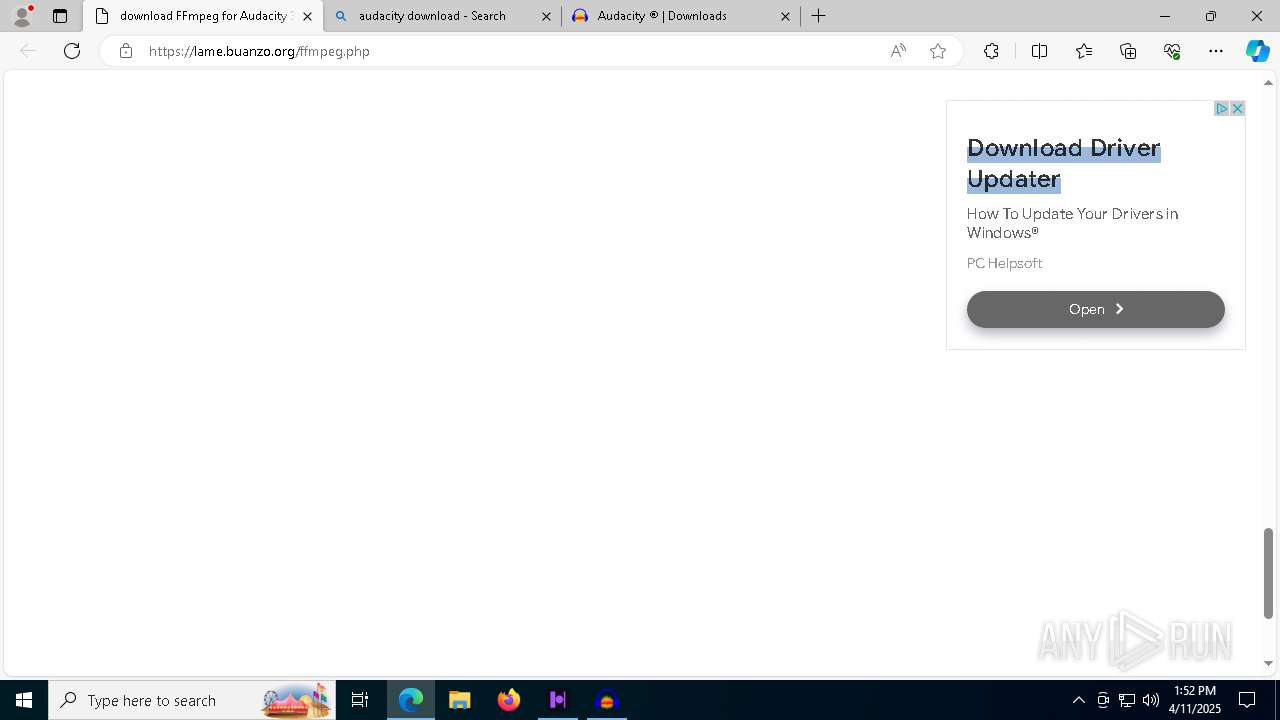Open Settings and more ellipsis menu
This screenshot has height=720, width=1280.
click(1216, 51)
